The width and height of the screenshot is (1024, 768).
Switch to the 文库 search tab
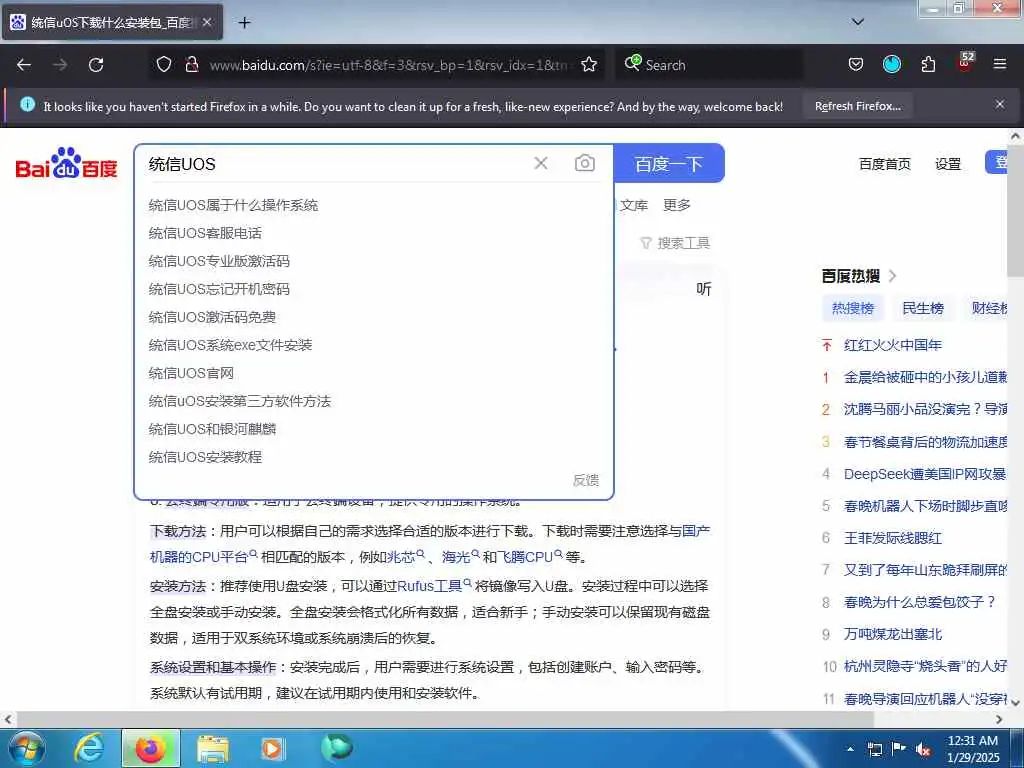[x=633, y=205]
